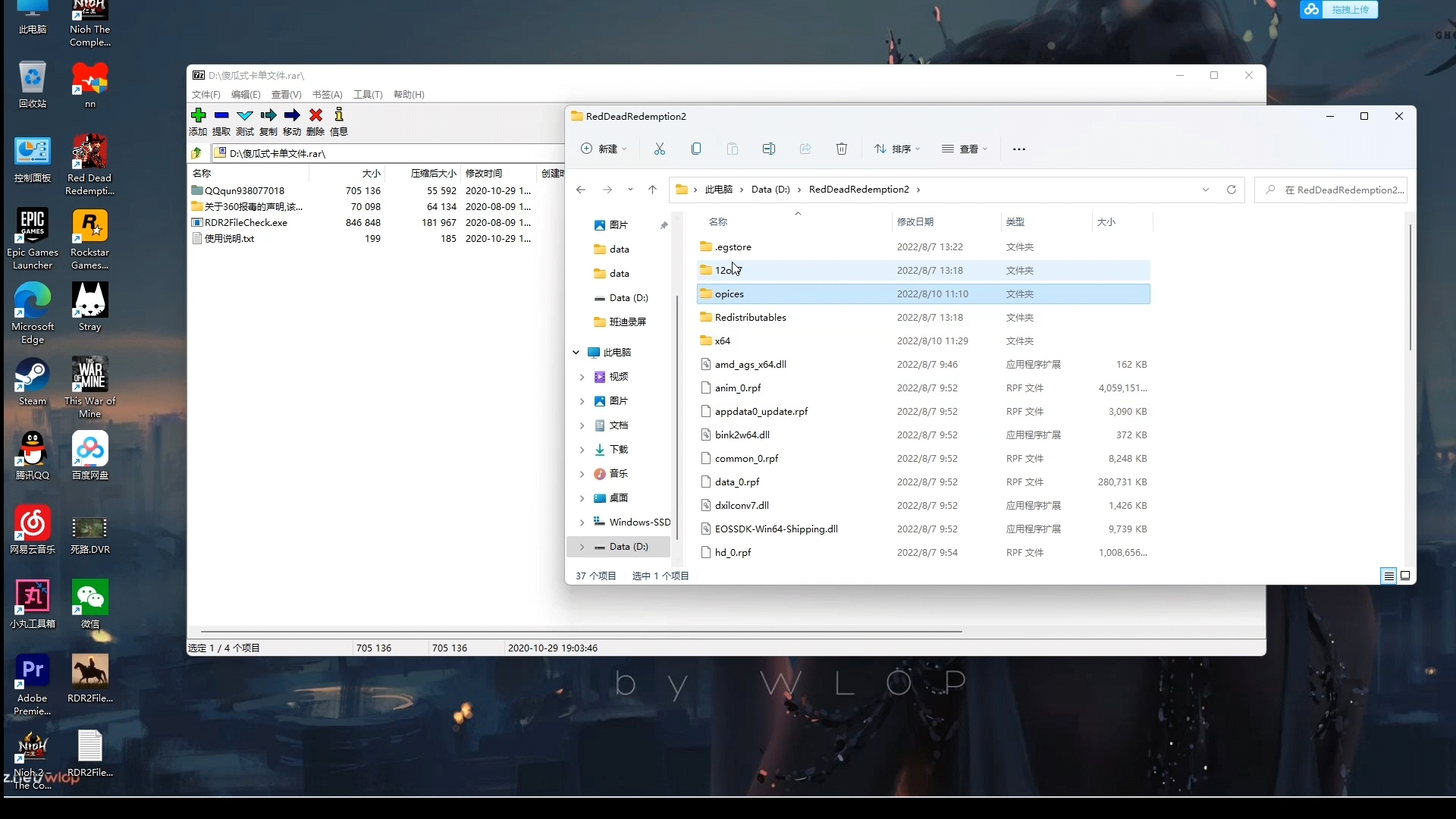
Task: Open the 查看(V) menu in 7-Zip
Action: 287,95
